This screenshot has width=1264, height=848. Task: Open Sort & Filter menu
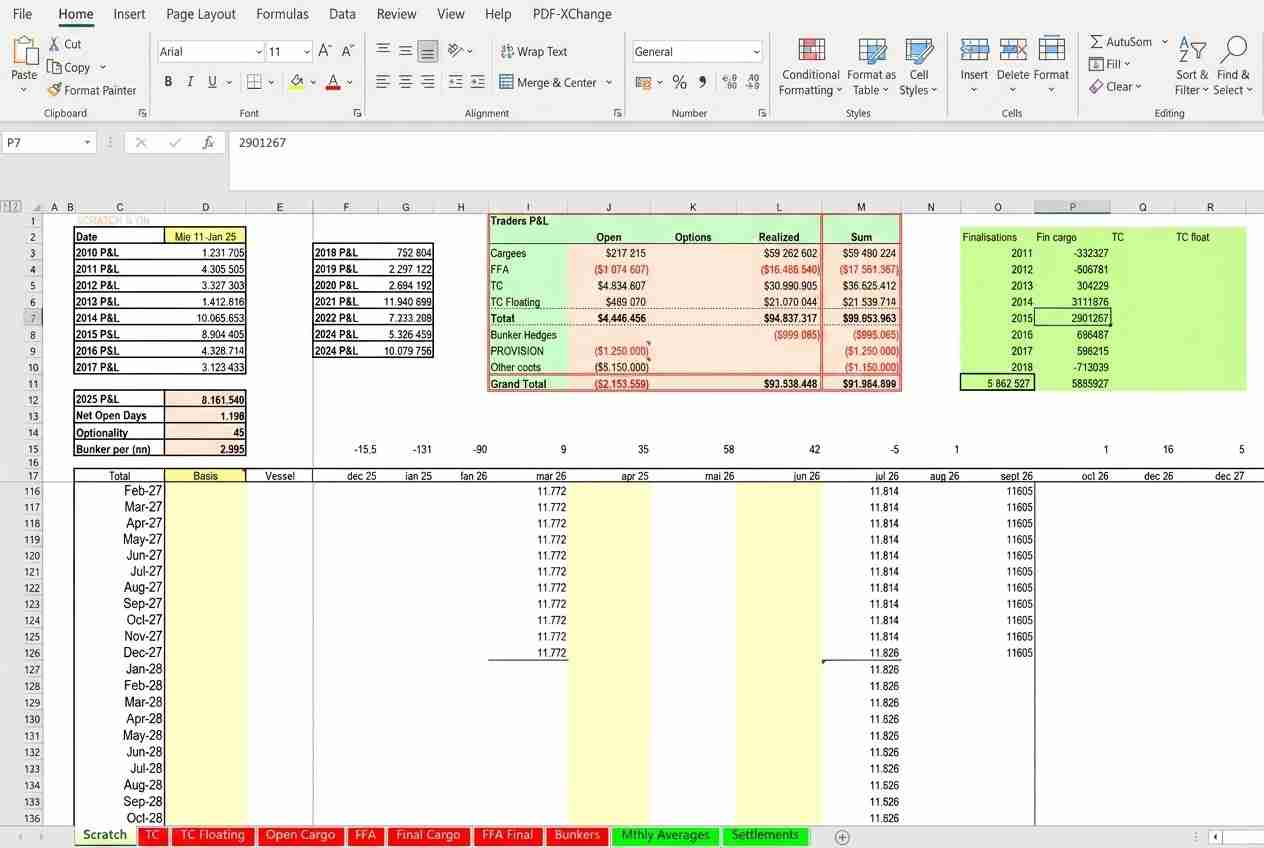(1192, 67)
